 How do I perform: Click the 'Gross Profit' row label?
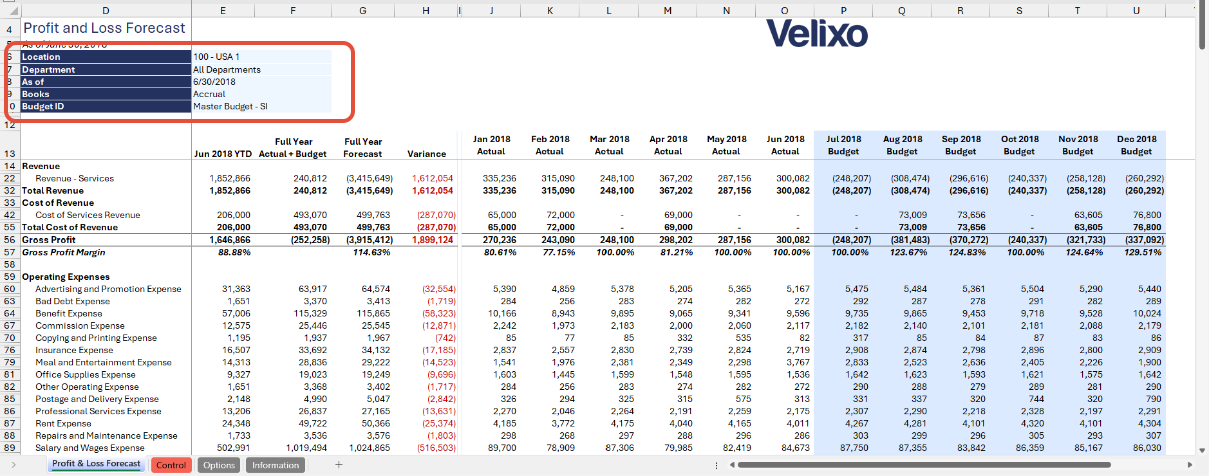[x=48, y=240]
